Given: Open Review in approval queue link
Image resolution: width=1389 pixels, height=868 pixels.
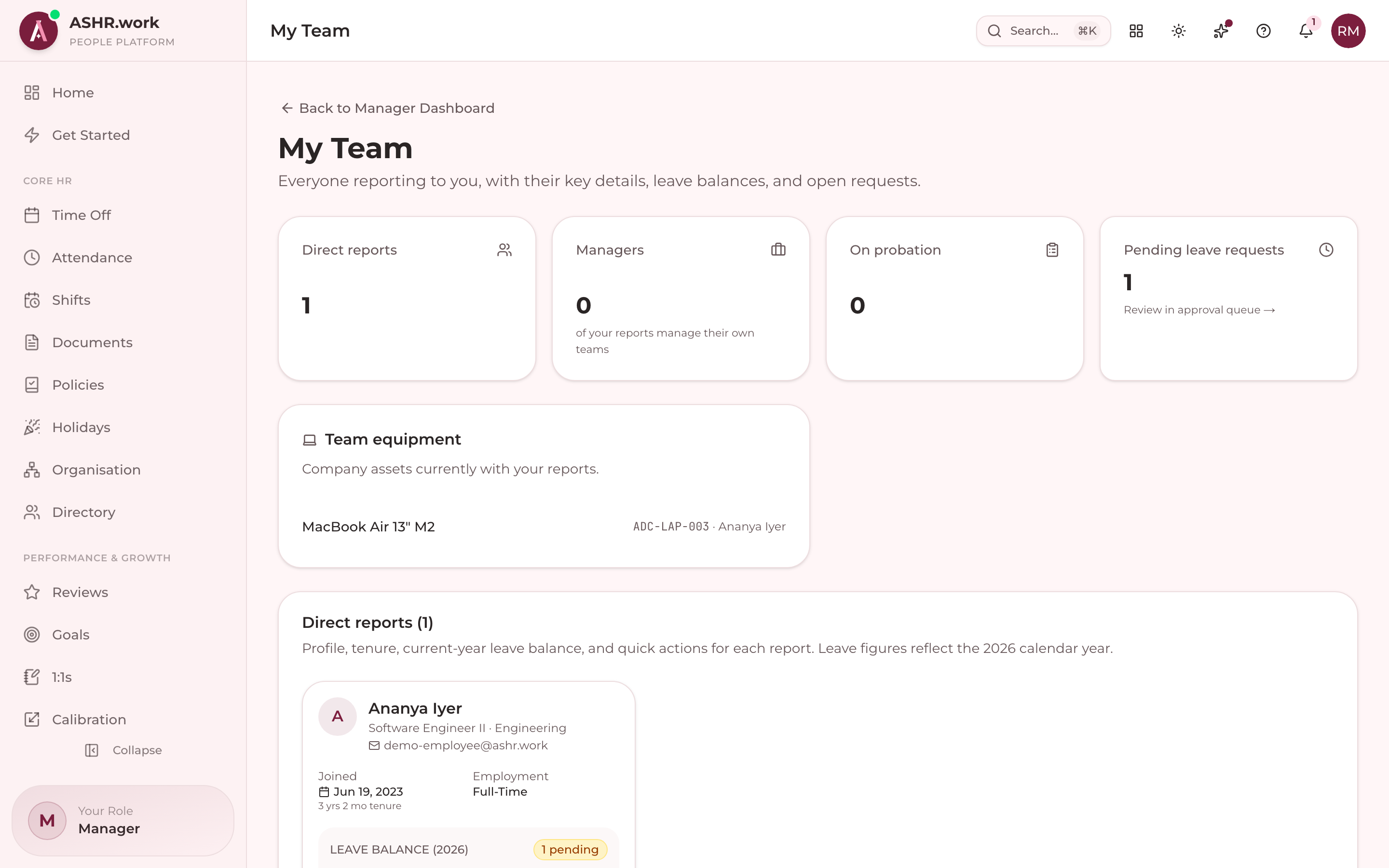Looking at the screenshot, I should point(1199,310).
